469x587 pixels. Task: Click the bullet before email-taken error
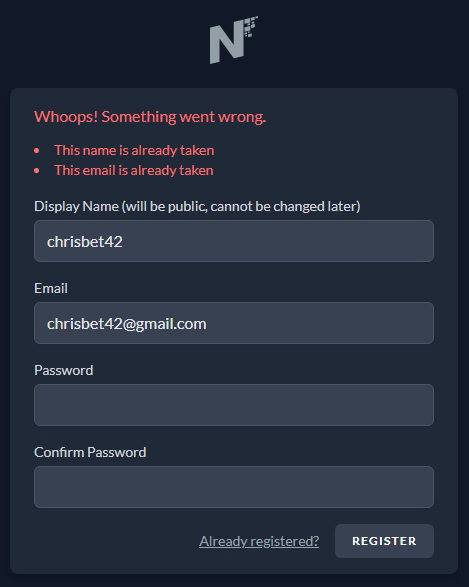pos(37,171)
